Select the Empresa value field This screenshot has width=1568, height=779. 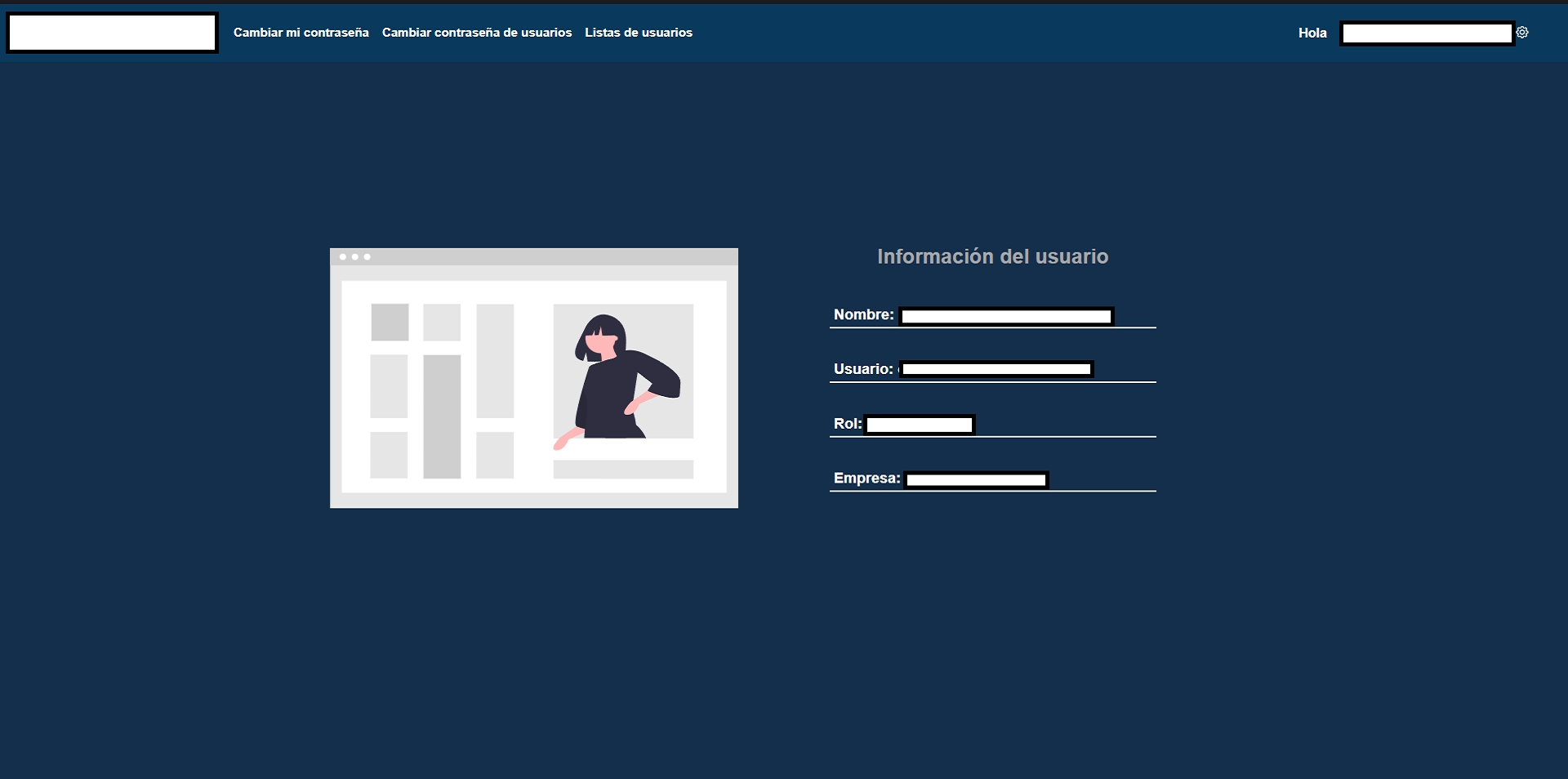click(x=976, y=480)
